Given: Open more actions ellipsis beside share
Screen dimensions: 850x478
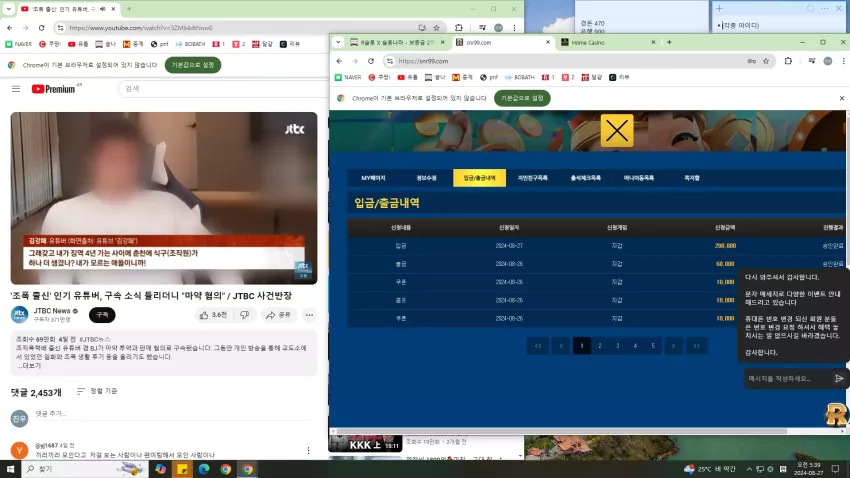Looking at the screenshot, I should coord(309,315).
